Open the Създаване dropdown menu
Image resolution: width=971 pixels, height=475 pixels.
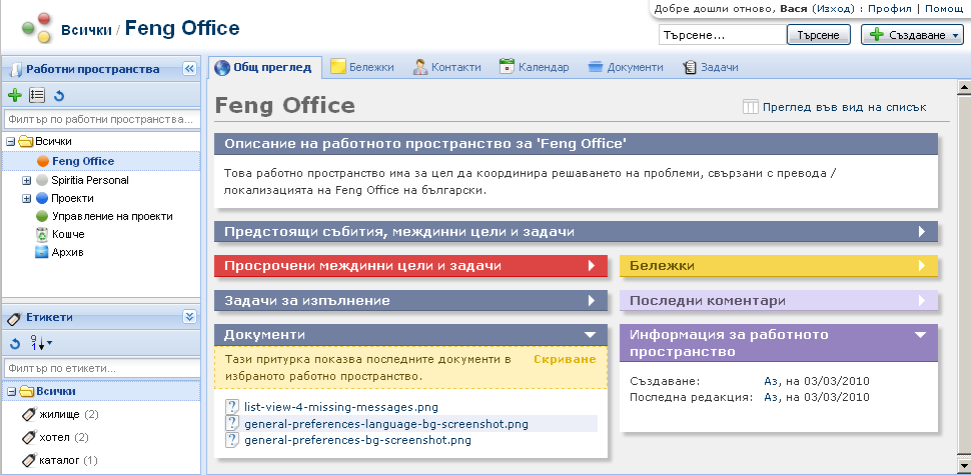tap(911, 35)
